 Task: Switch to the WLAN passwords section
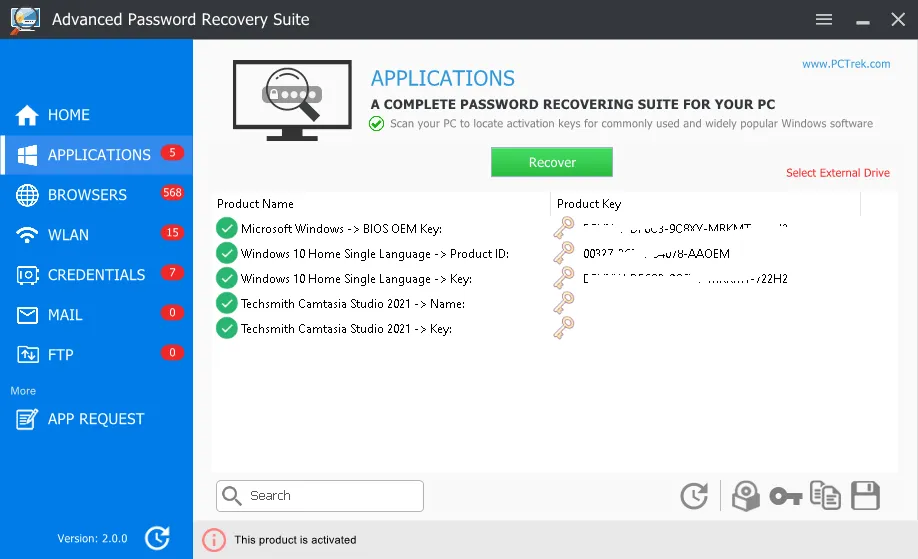click(x=68, y=235)
